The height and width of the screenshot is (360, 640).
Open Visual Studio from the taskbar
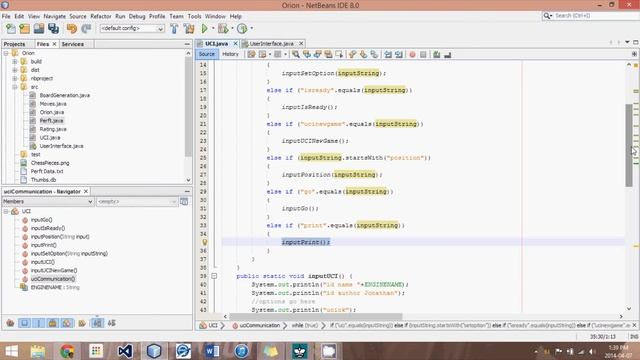click(124, 351)
